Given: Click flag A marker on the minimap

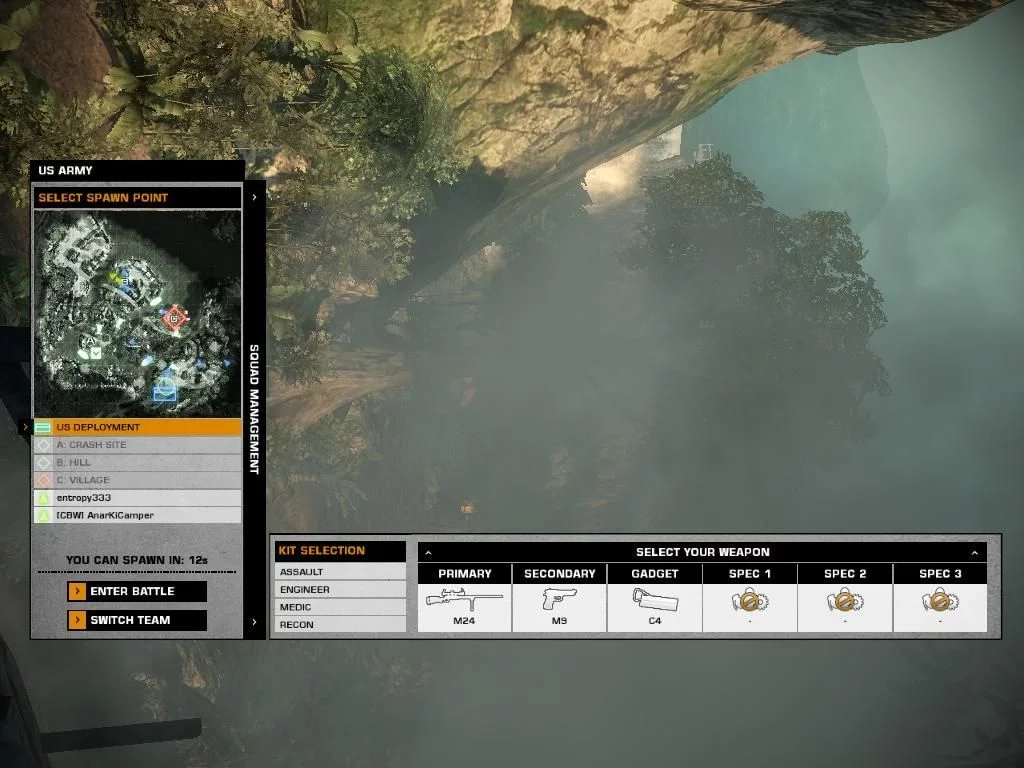Looking at the screenshot, I should [90, 340].
